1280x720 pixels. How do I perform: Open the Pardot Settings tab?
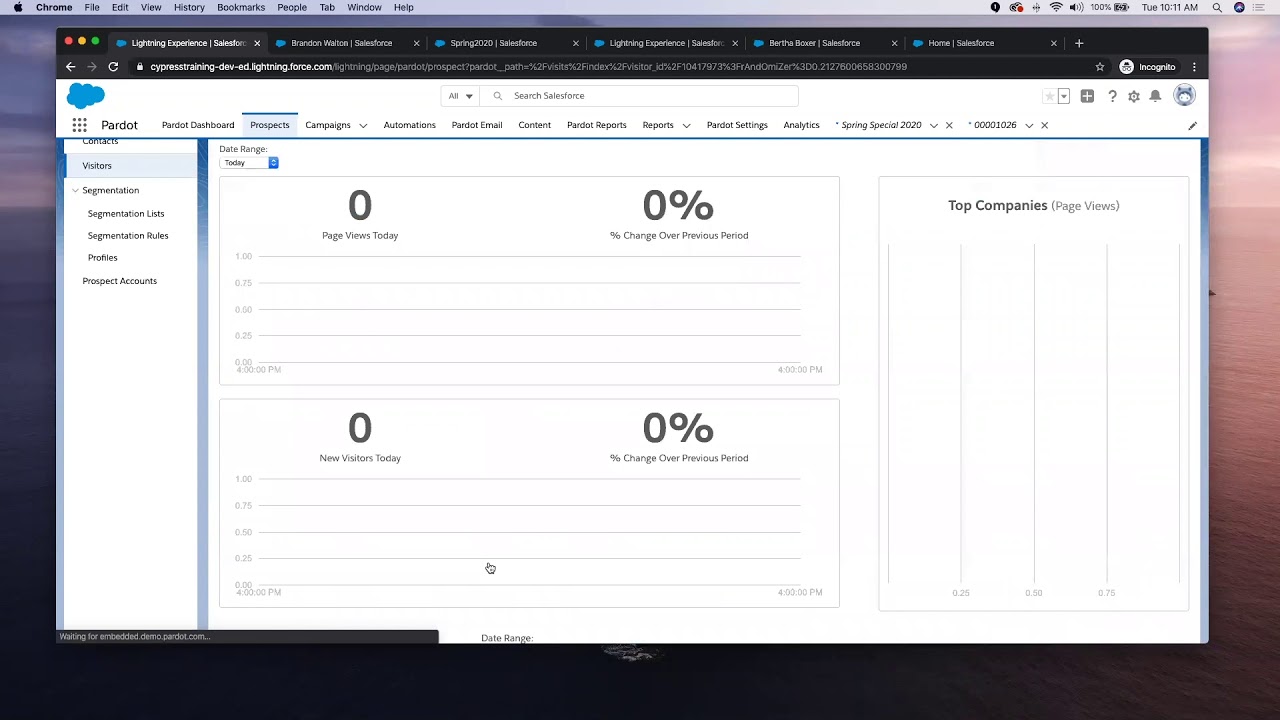(737, 125)
